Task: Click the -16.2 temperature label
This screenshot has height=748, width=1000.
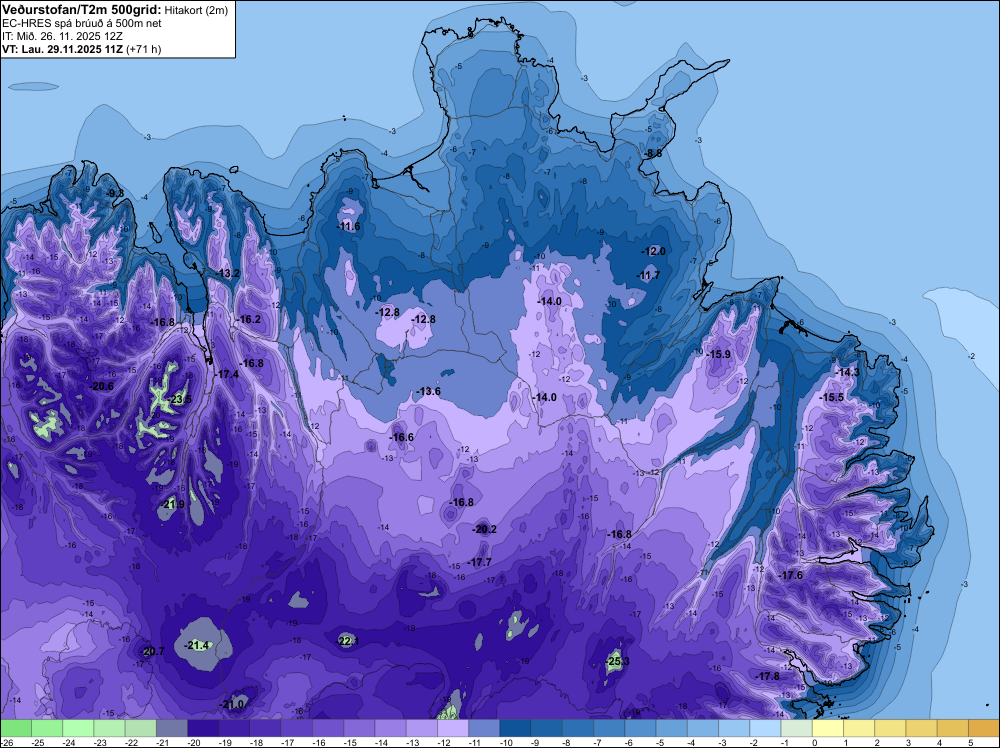Action: [249, 319]
